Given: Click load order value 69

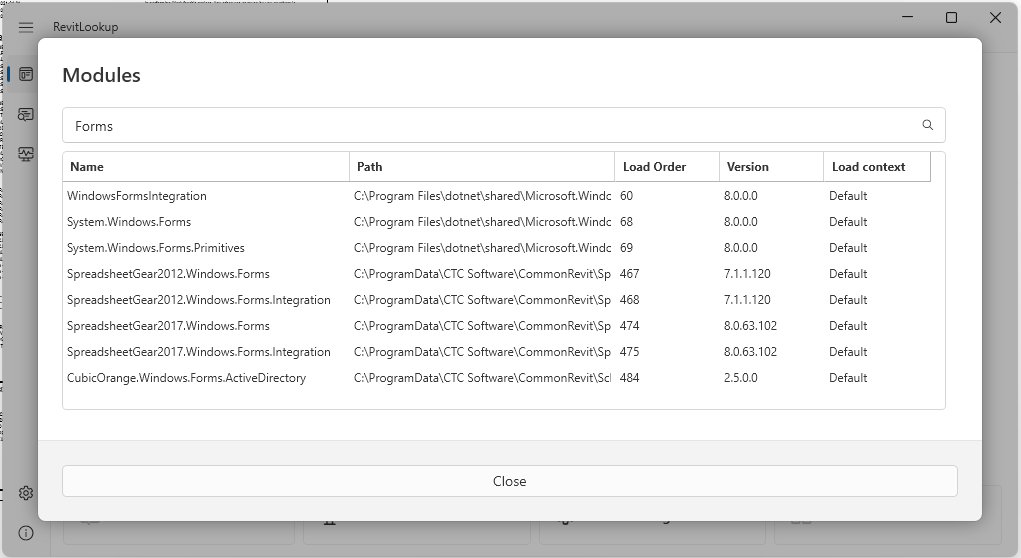Looking at the screenshot, I should coord(626,248).
